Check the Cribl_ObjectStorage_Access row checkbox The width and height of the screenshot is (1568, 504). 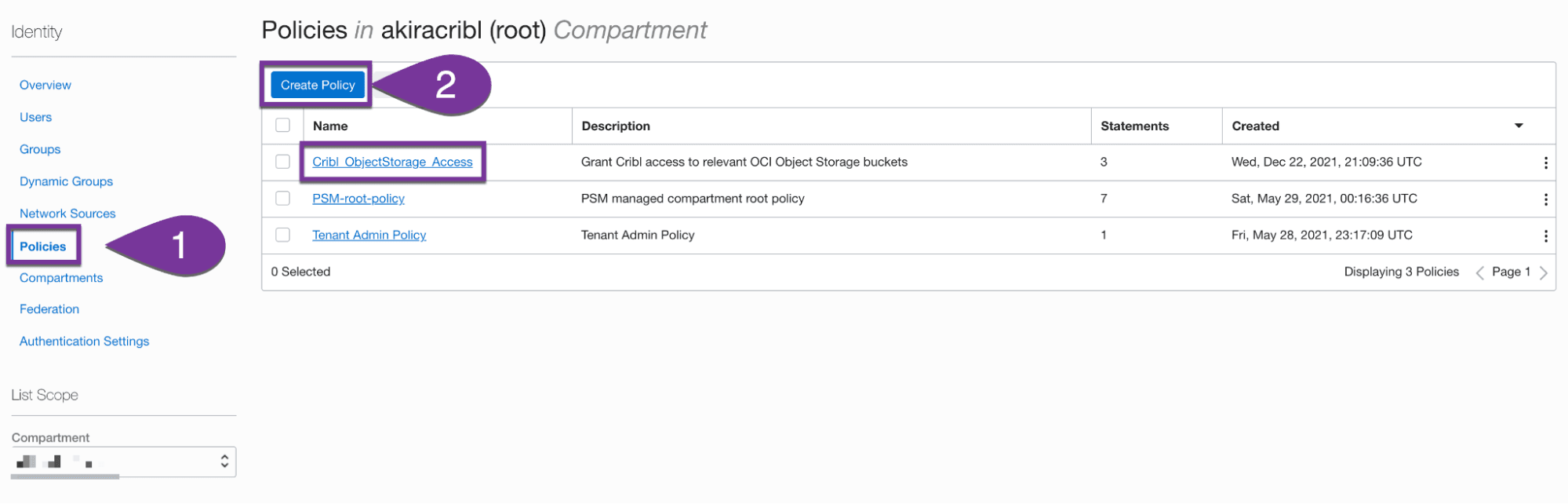point(283,162)
